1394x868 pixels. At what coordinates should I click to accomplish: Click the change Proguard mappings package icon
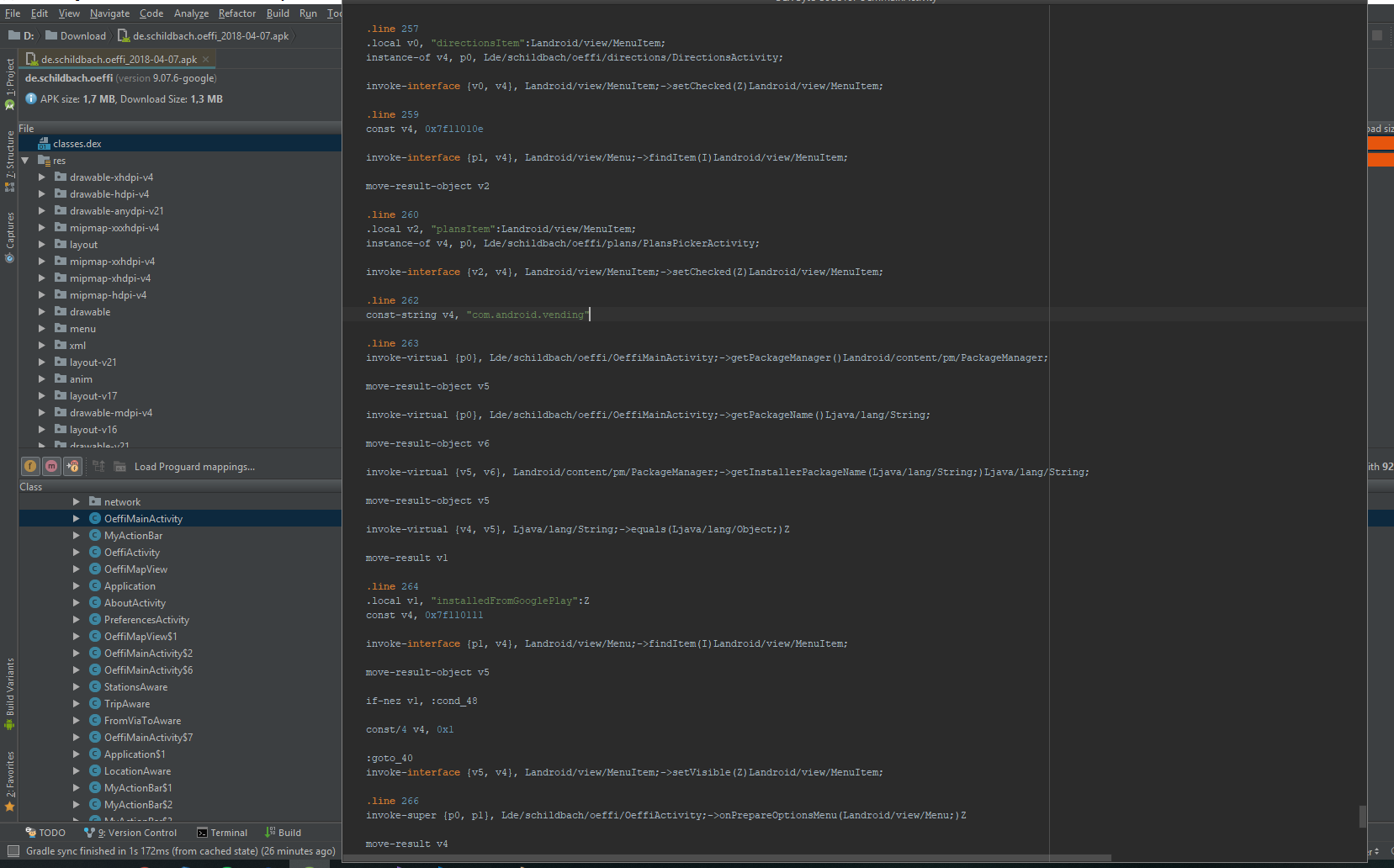[119, 466]
